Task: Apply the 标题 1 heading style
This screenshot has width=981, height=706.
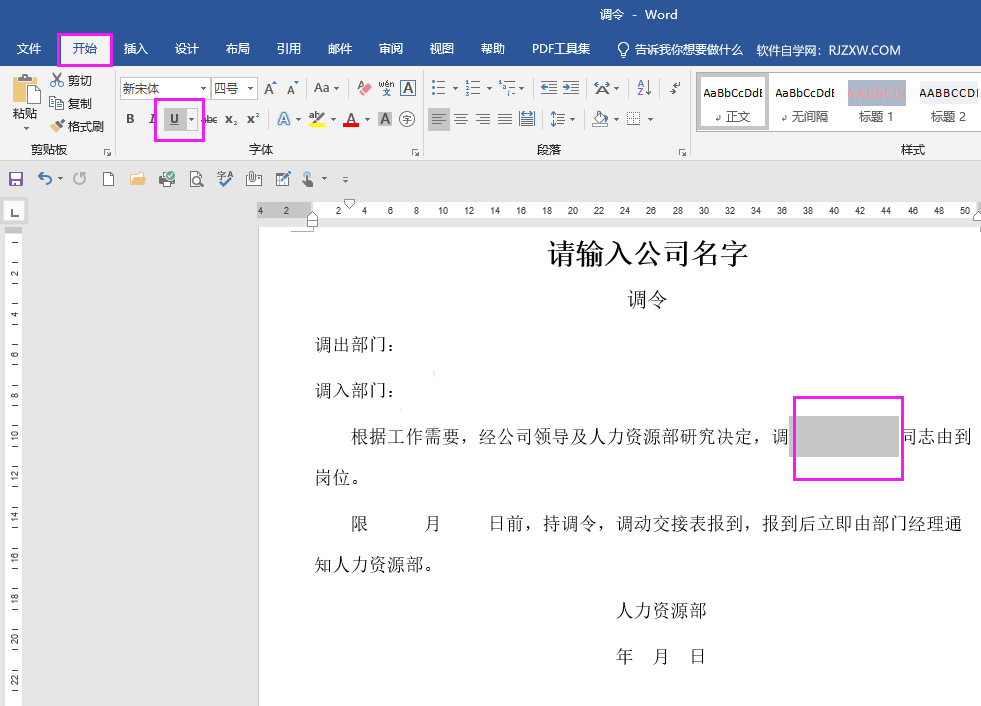Action: 876,103
